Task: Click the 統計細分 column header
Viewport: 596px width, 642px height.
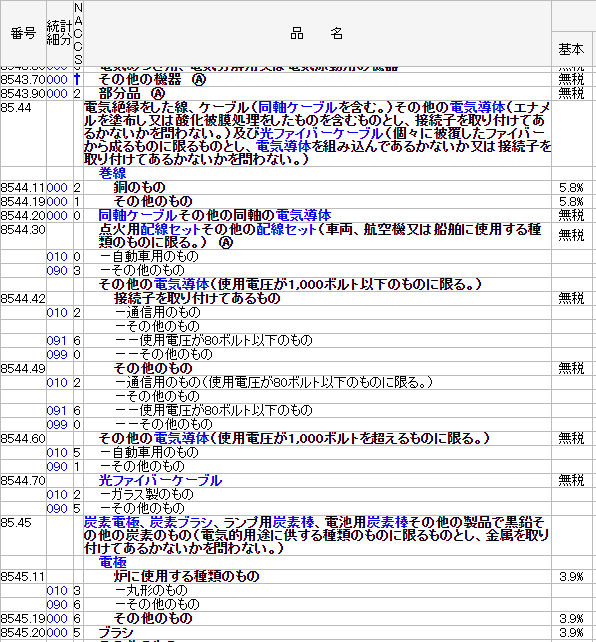Action: pyautogui.click(x=60, y=33)
